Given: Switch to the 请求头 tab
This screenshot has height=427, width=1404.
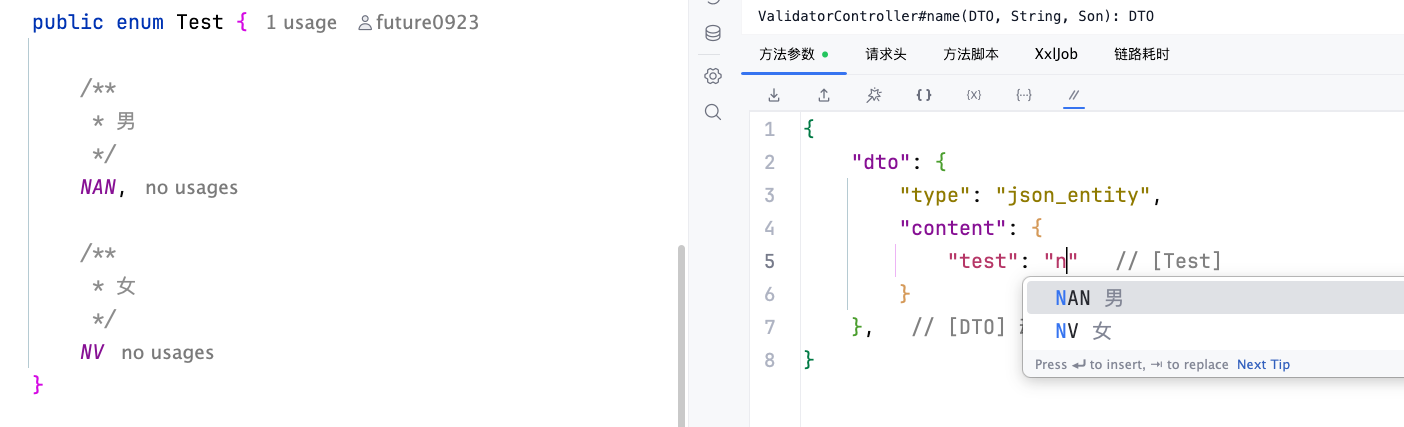Looking at the screenshot, I should [x=886, y=54].
